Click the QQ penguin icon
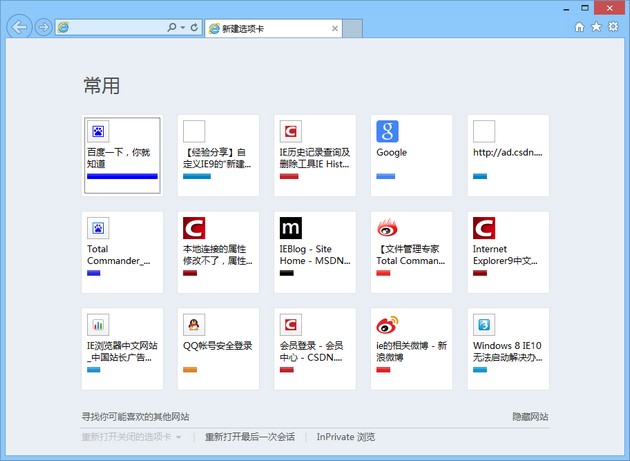The height and width of the screenshot is (461, 630). [x=194, y=325]
